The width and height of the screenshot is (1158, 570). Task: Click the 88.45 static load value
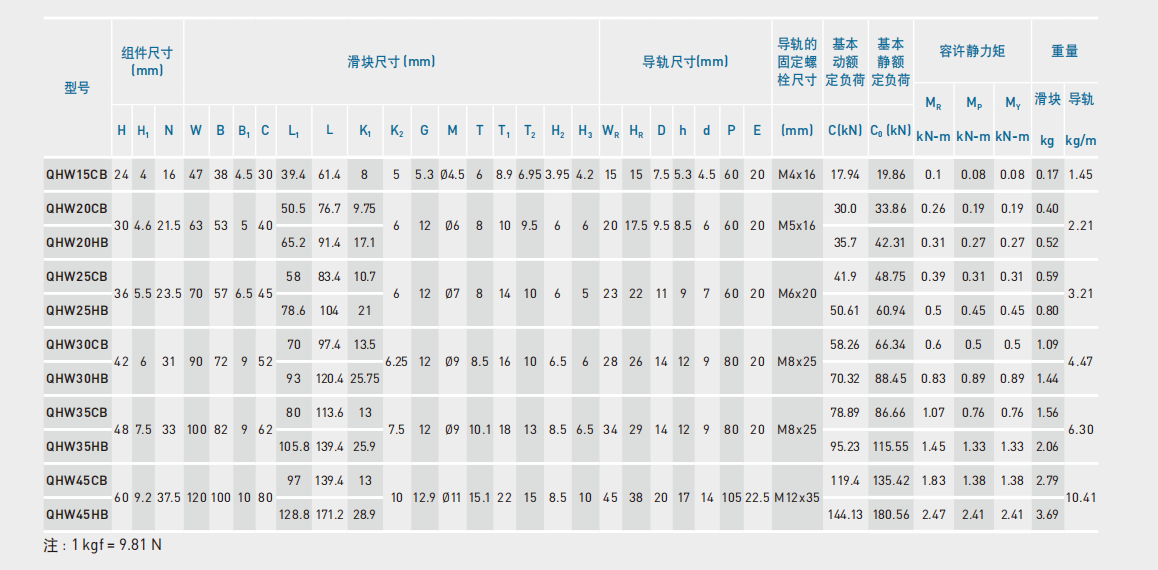(891, 379)
